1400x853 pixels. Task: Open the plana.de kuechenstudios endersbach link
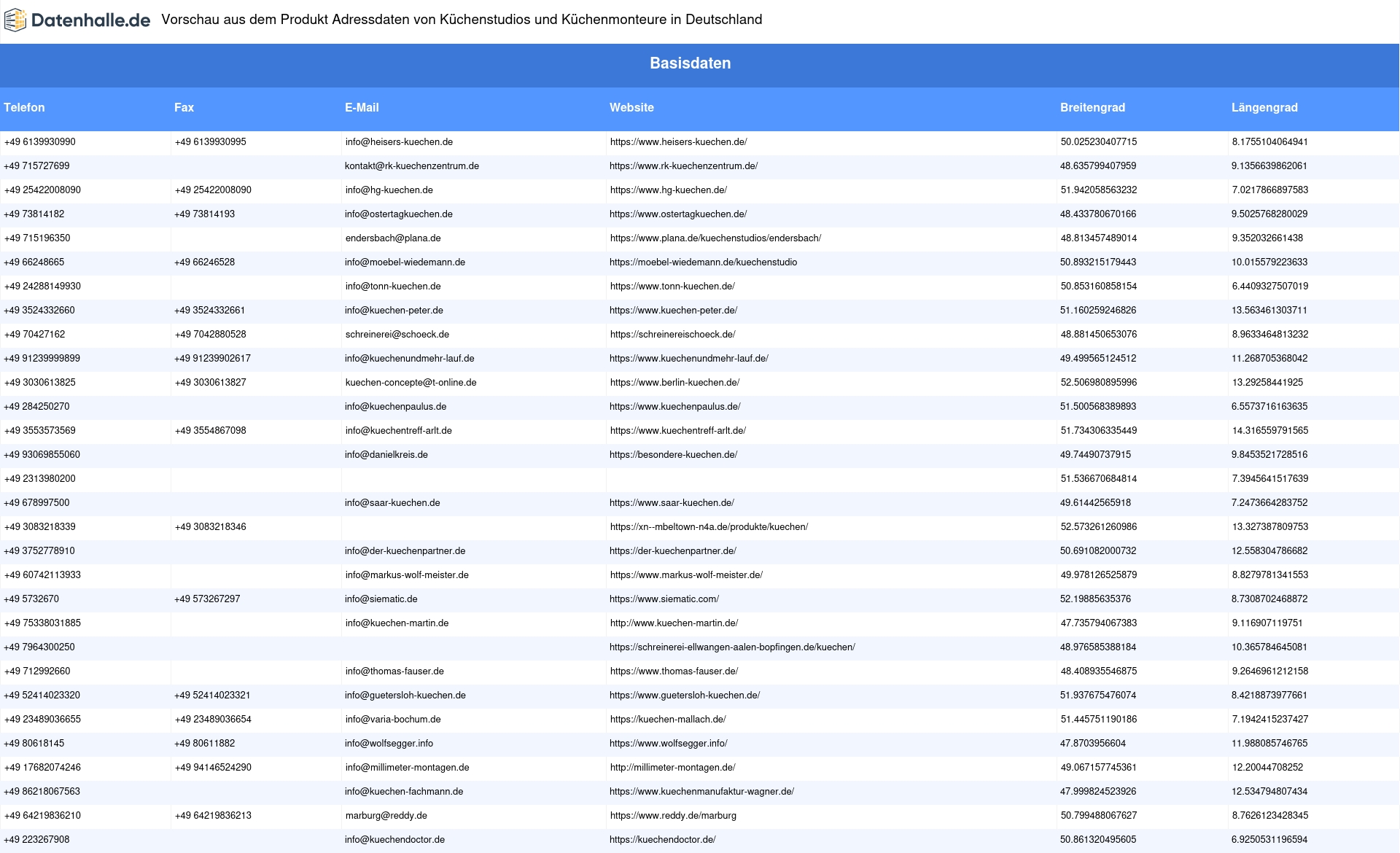715,238
